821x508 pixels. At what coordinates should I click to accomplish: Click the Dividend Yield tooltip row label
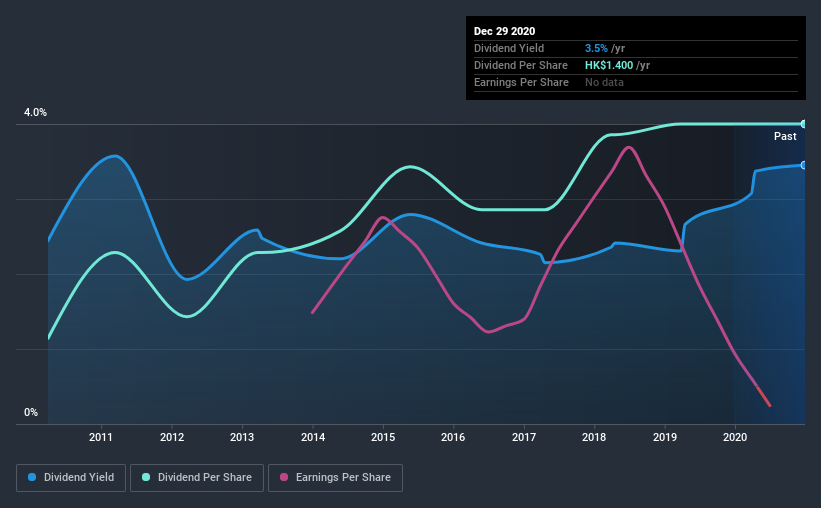click(x=509, y=48)
